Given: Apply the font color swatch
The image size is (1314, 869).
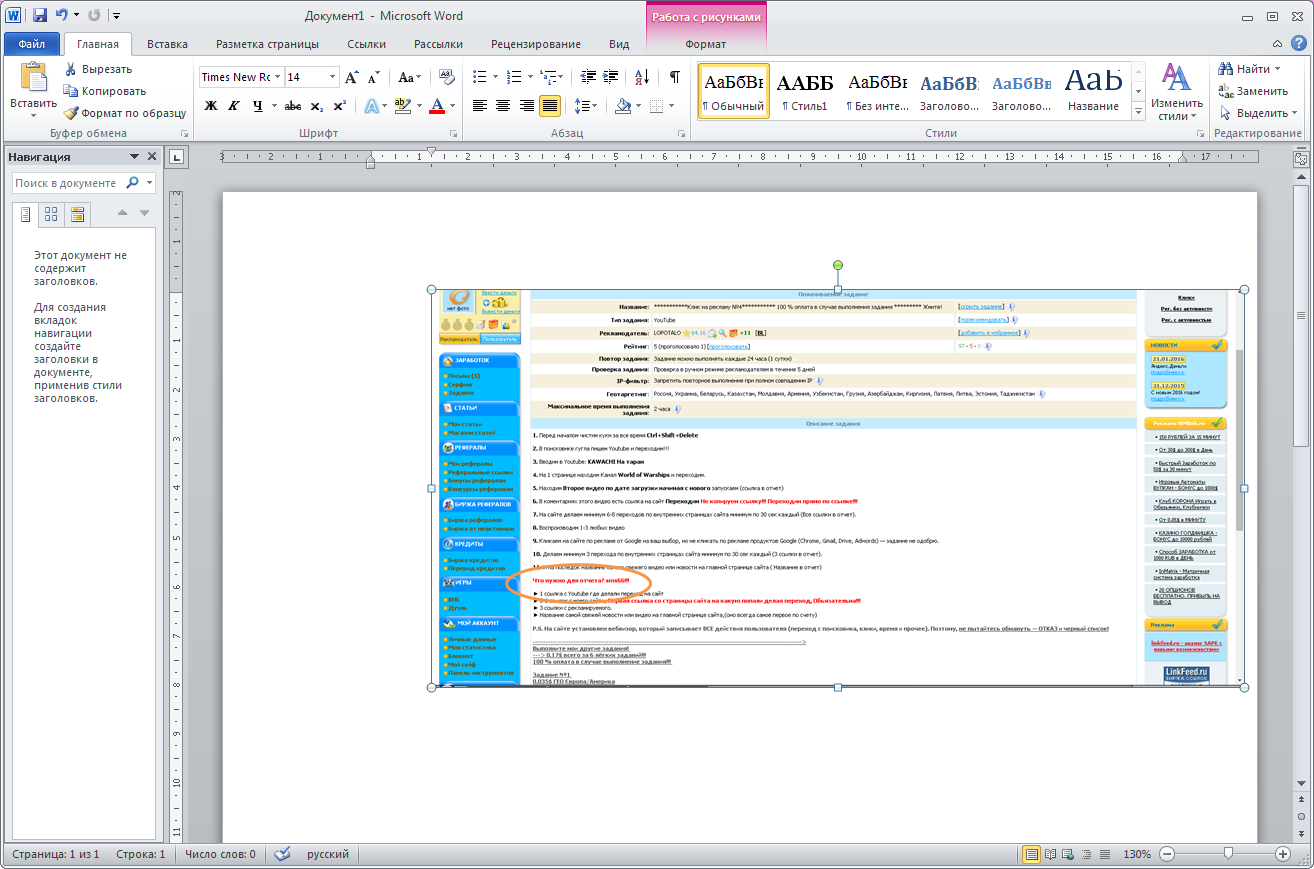Looking at the screenshot, I should pyautogui.click(x=436, y=106).
